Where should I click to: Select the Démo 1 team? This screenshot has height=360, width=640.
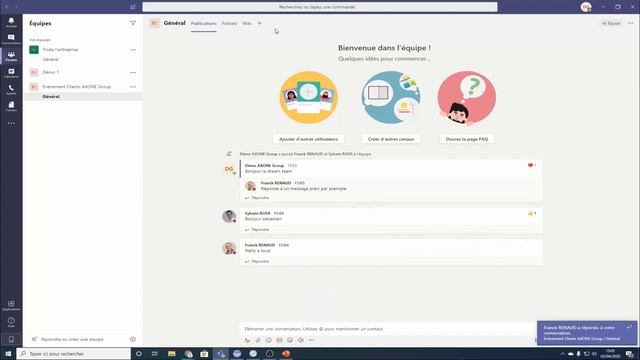pyautogui.click(x=51, y=72)
